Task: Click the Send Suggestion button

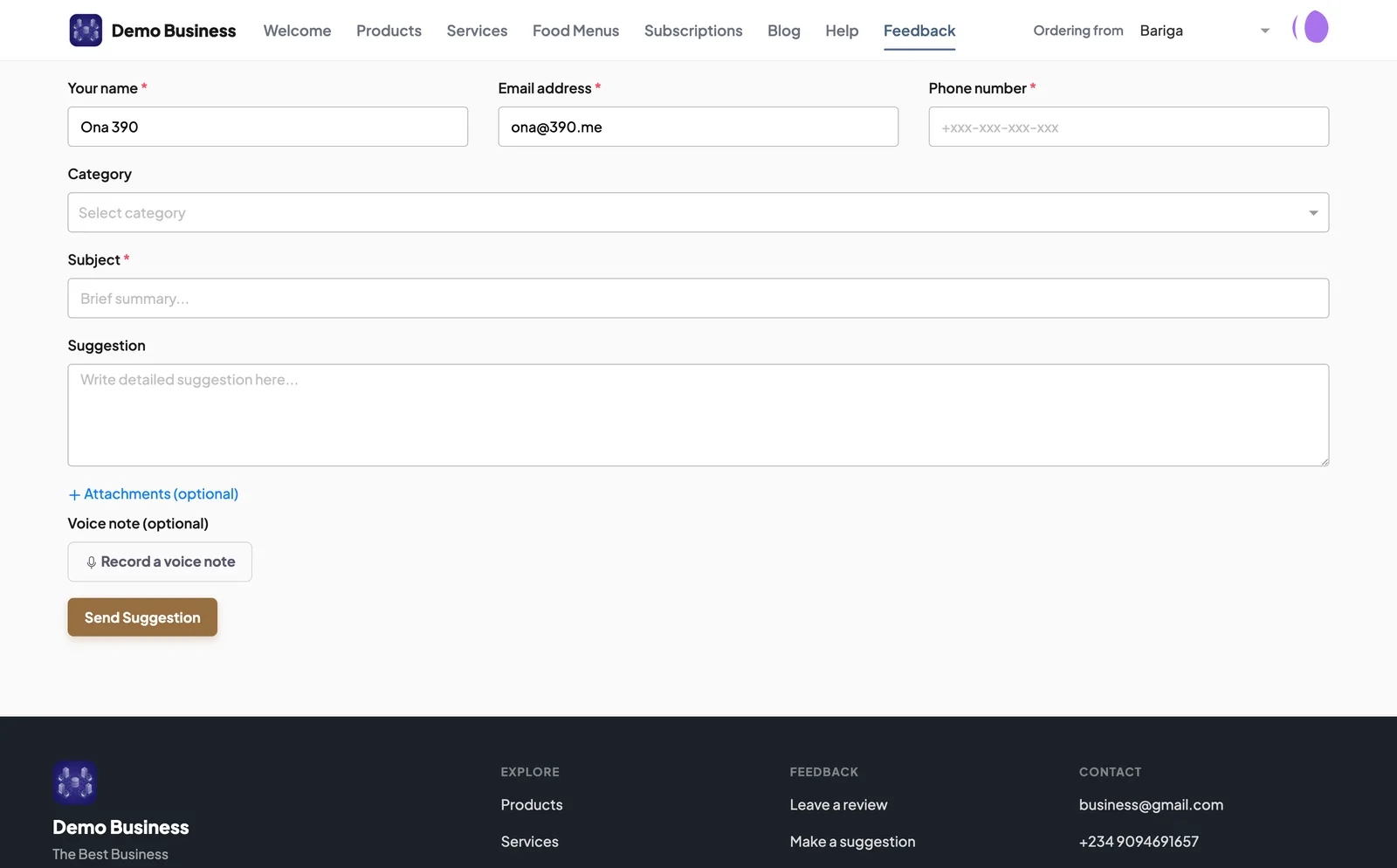Action: click(x=142, y=617)
